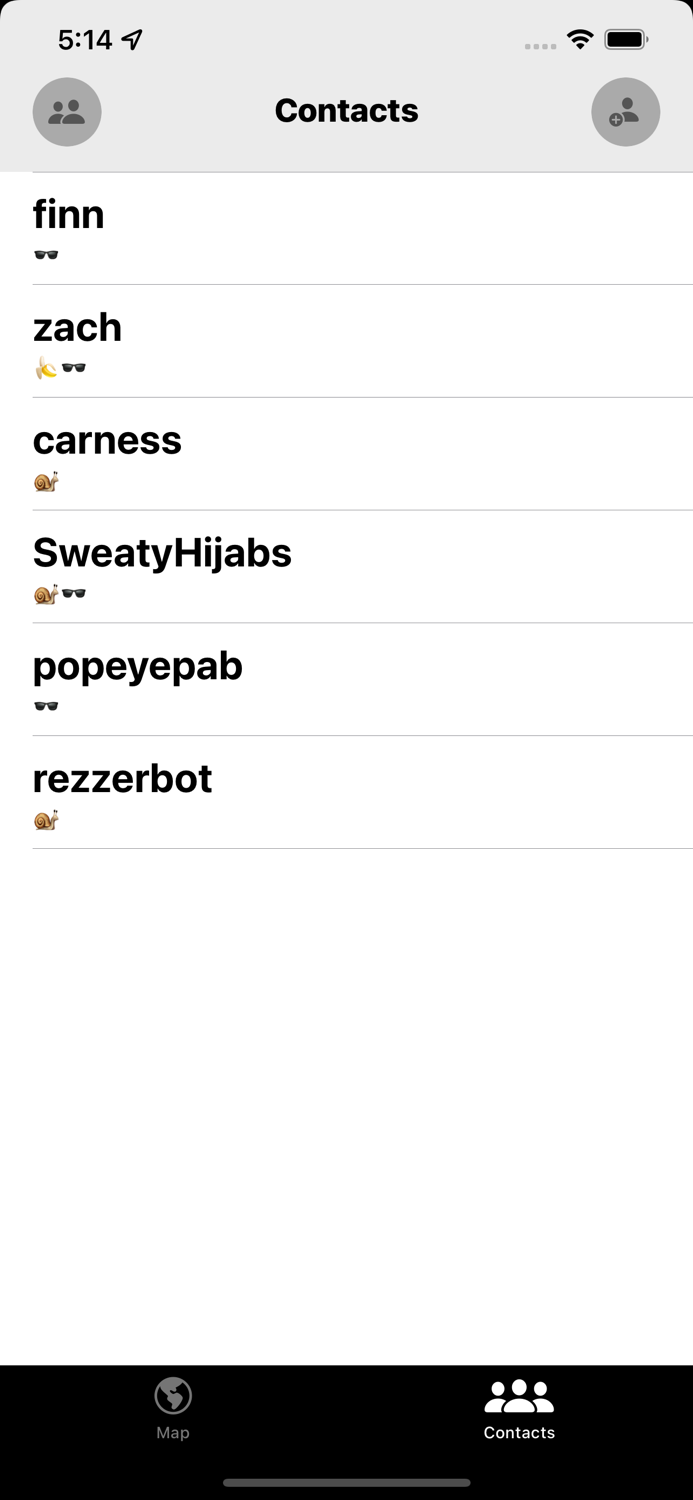Click the Contacts people icon in tab bar
The image size is (693, 1500).
pos(519,1391)
